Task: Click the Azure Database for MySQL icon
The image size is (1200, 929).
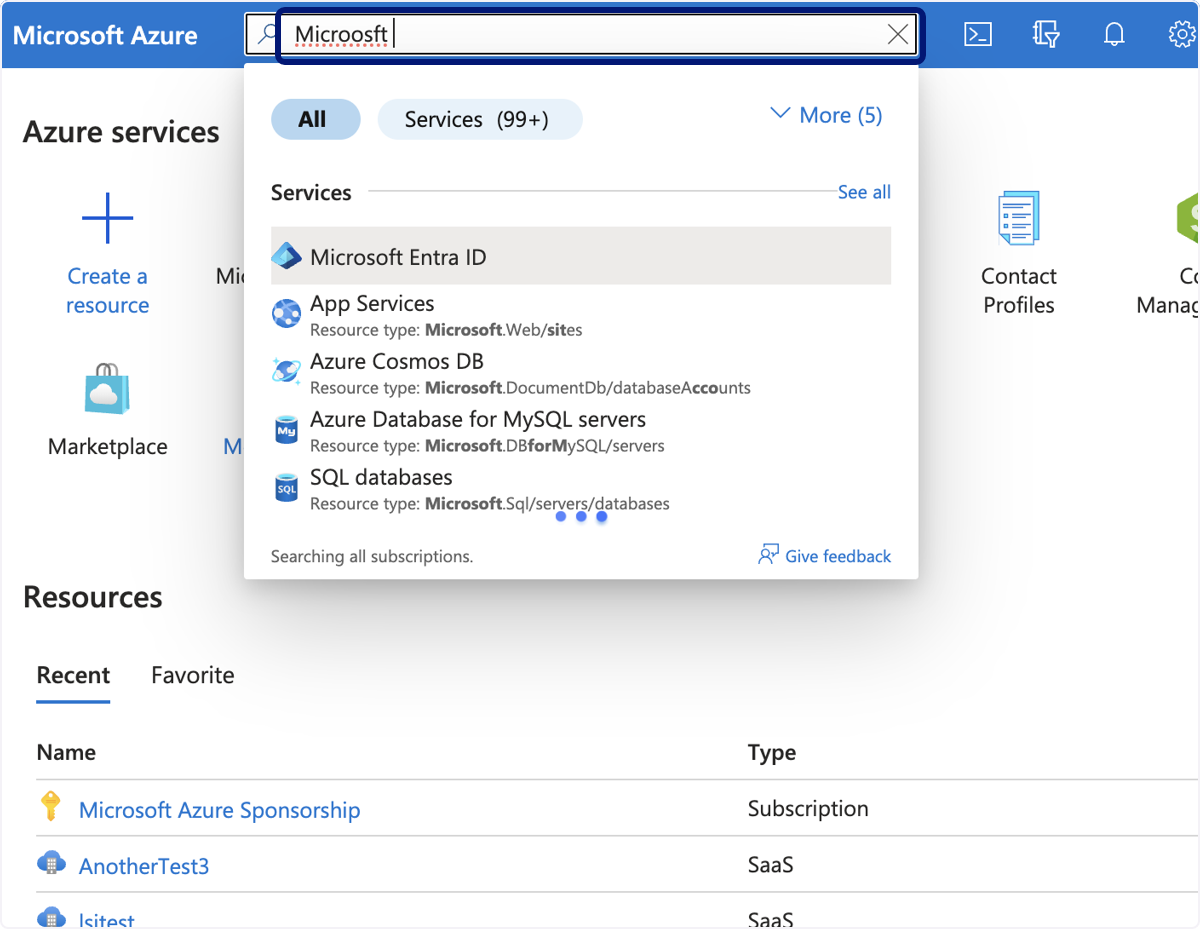Action: tap(286, 430)
